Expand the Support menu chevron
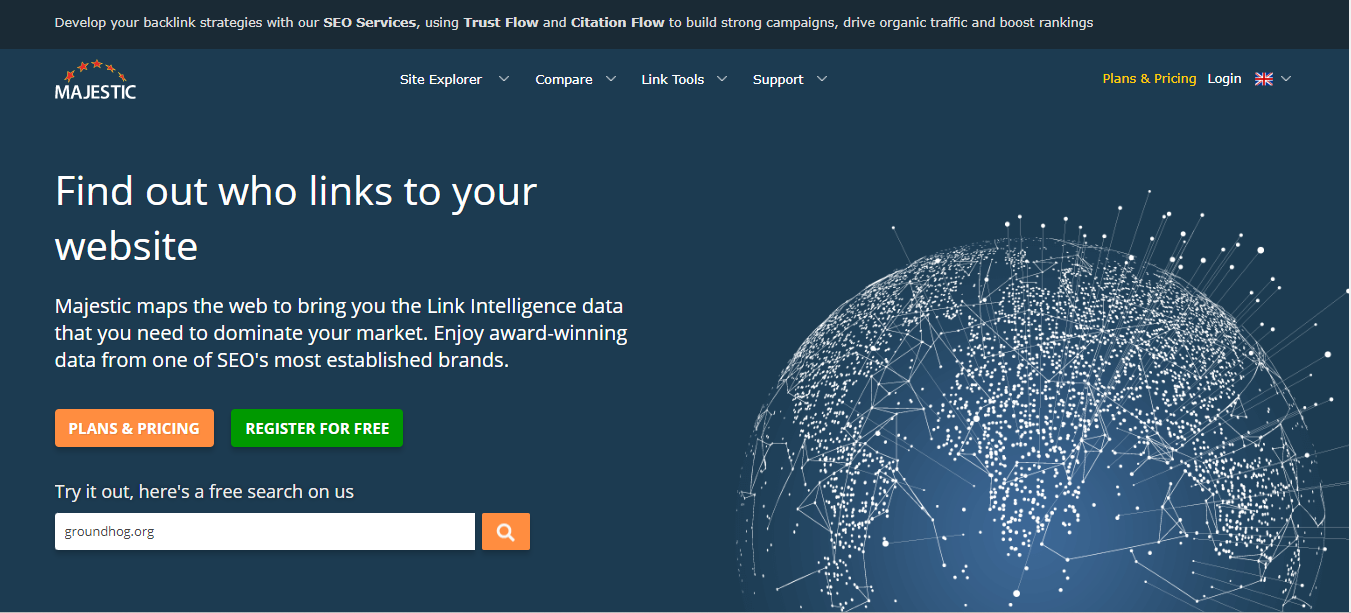The height and width of the screenshot is (613, 1351). 822,79
